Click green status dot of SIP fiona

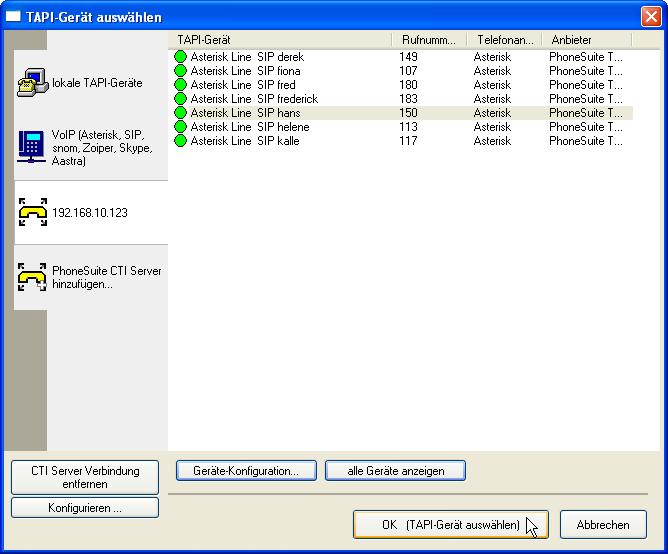tap(181, 71)
